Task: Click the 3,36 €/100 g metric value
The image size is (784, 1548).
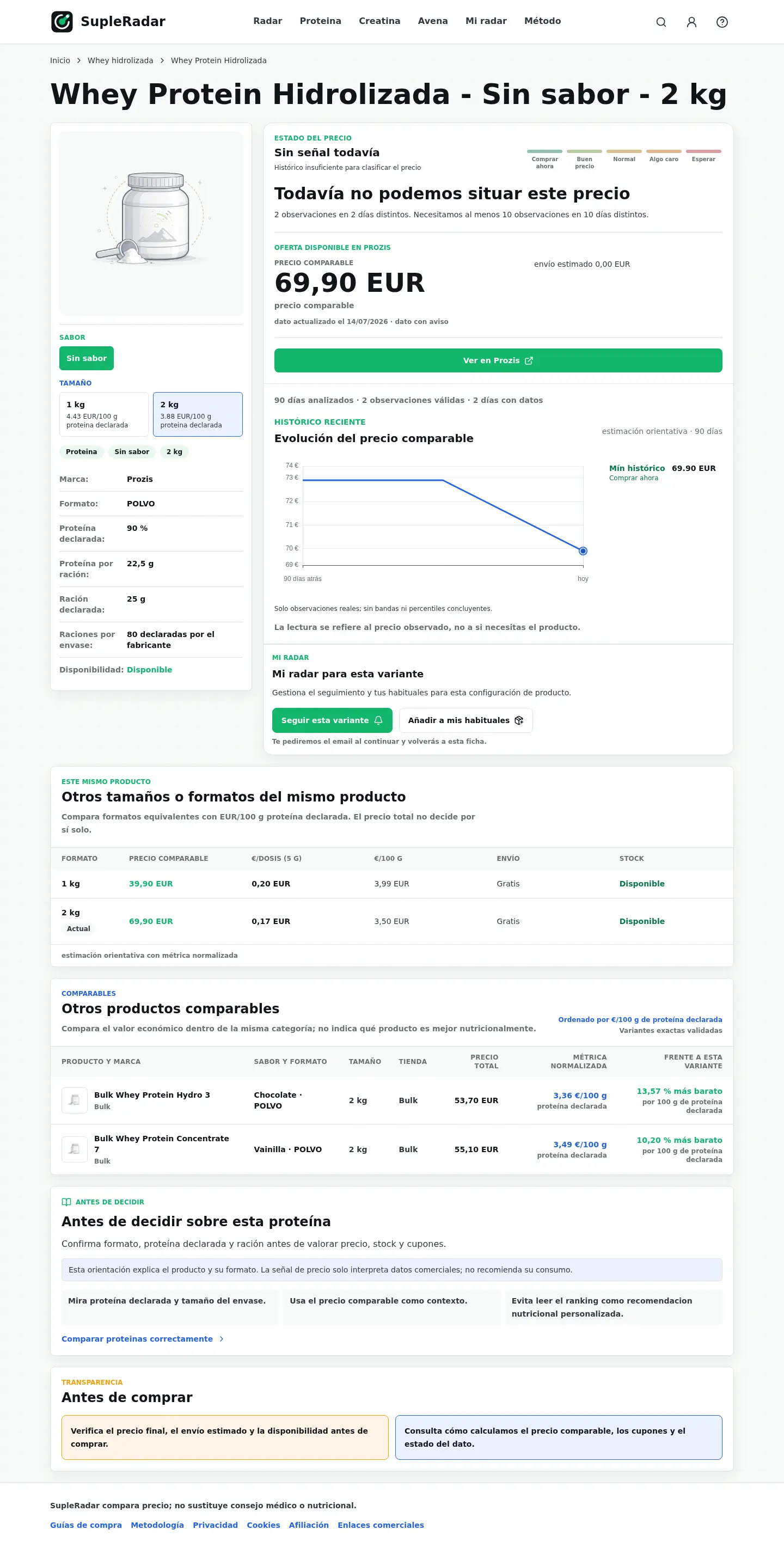Action: [x=580, y=1096]
